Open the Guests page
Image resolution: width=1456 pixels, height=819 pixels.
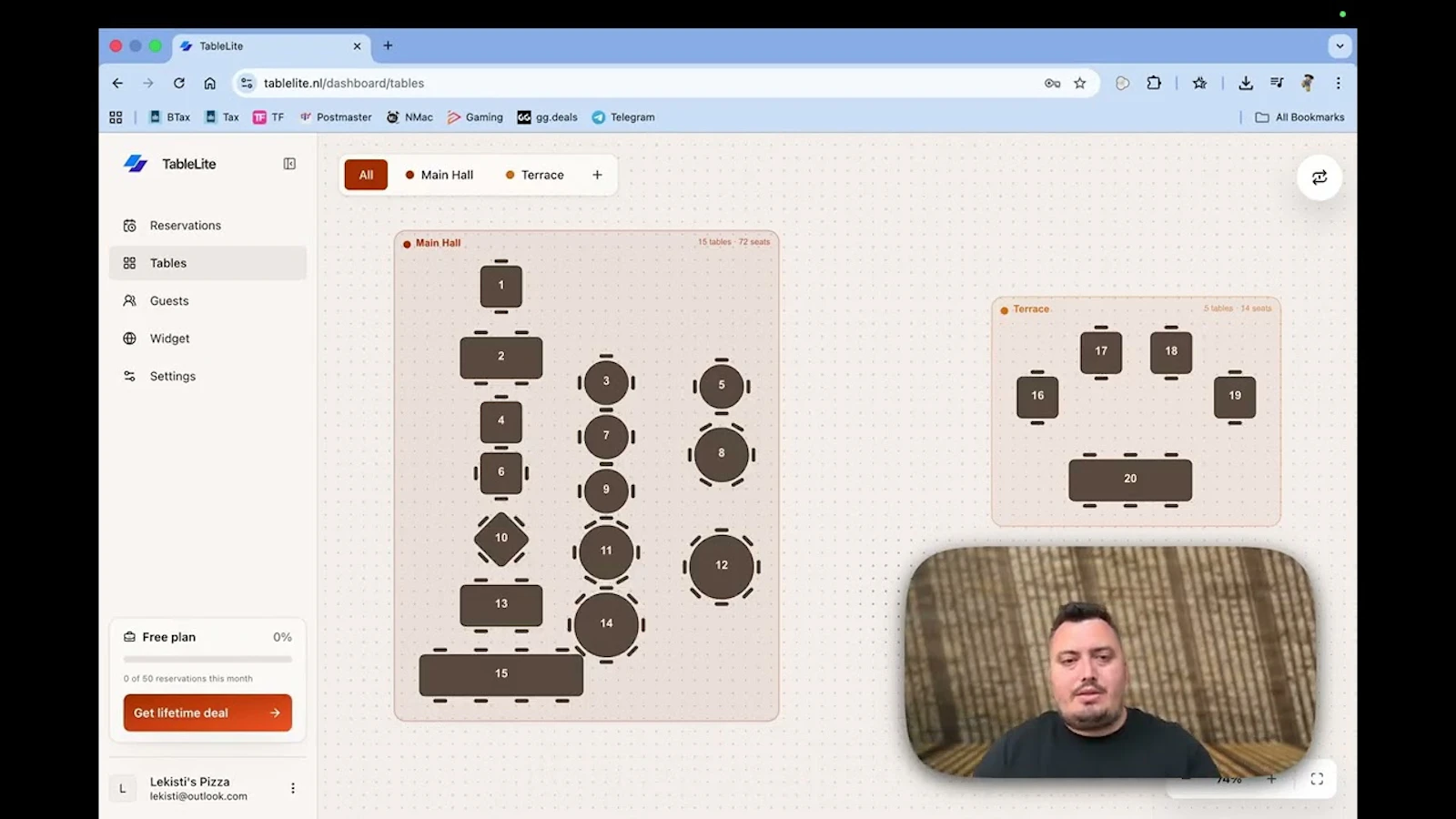point(207,300)
